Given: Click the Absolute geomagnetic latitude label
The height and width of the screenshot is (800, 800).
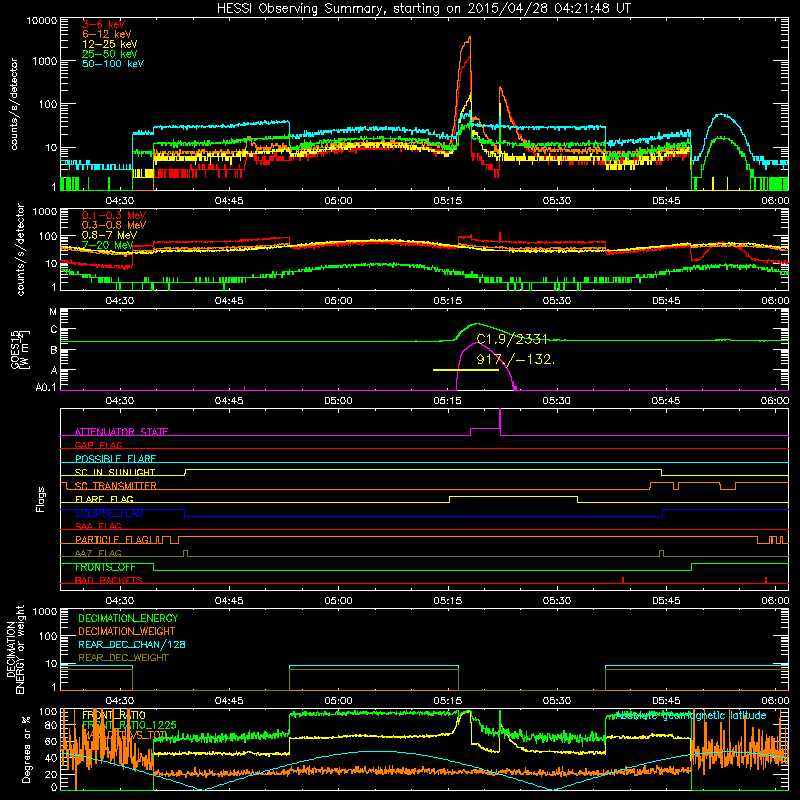Looking at the screenshot, I should pyautogui.click(x=691, y=716).
